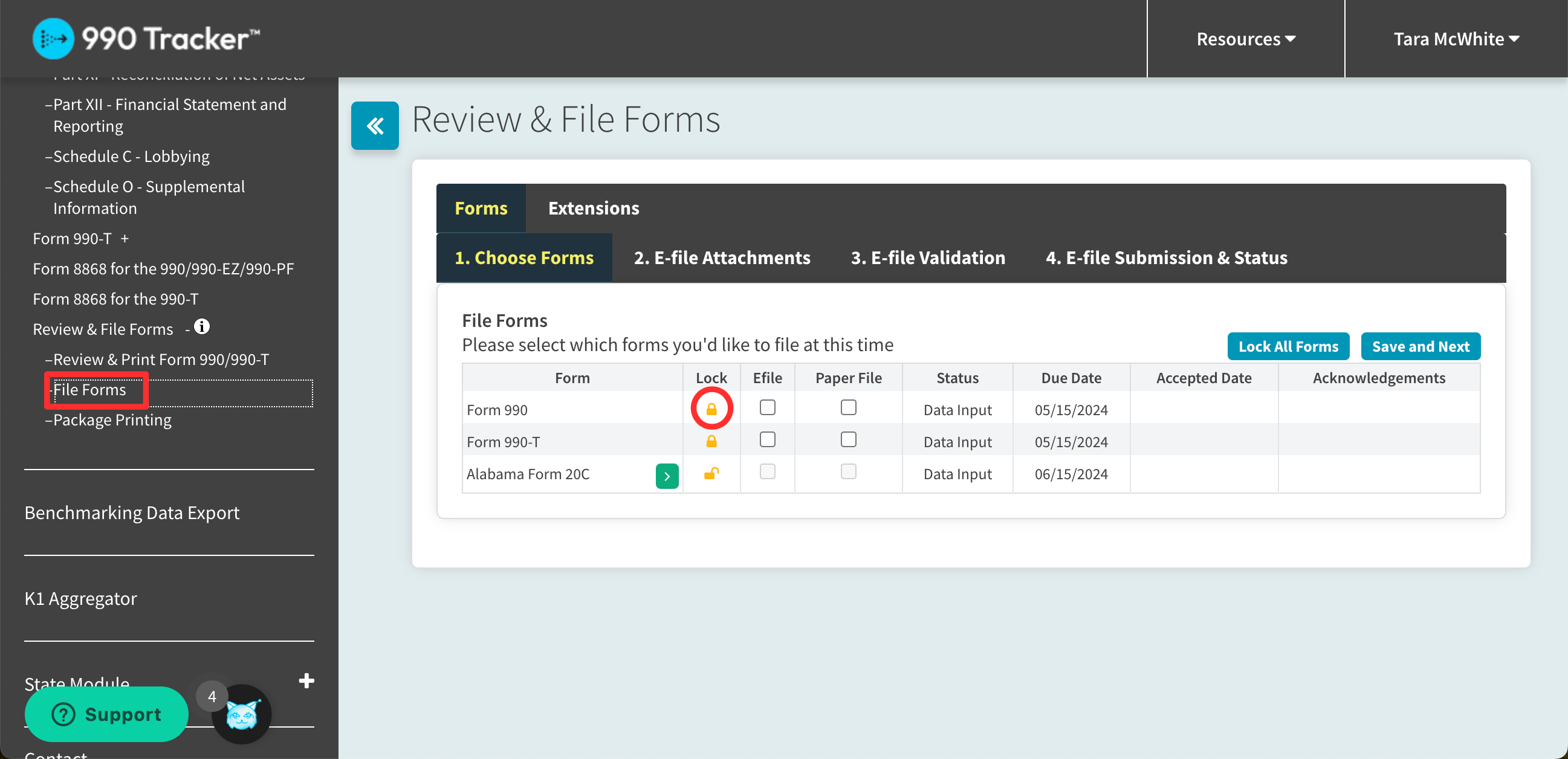Open Package Printing in the sidebar
Viewport: 1568px width, 759px height.
pyautogui.click(x=112, y=420)
